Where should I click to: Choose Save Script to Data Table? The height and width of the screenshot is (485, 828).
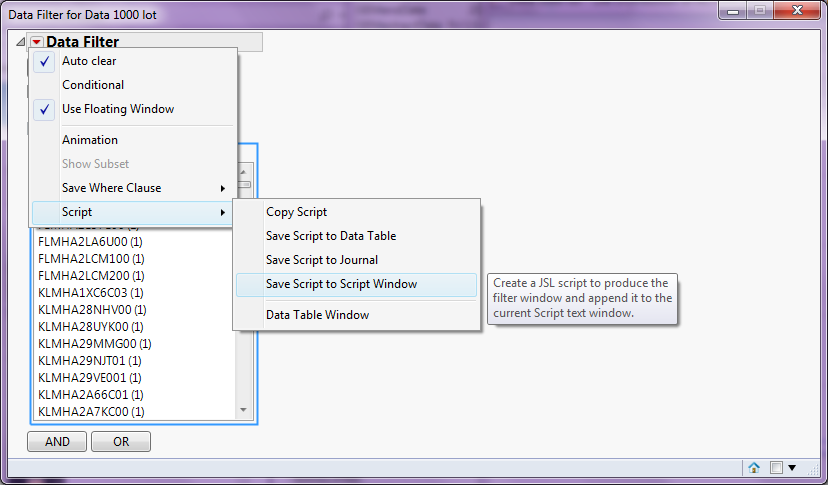point(356,236)
